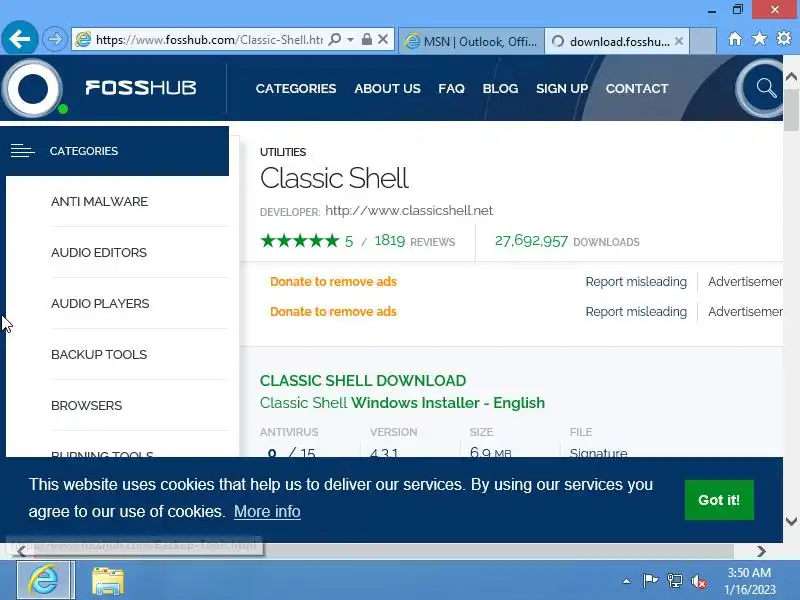The height and width of the screenshot is (600, 800).
Task: Open Action Center flag icon
Action: 650,581
